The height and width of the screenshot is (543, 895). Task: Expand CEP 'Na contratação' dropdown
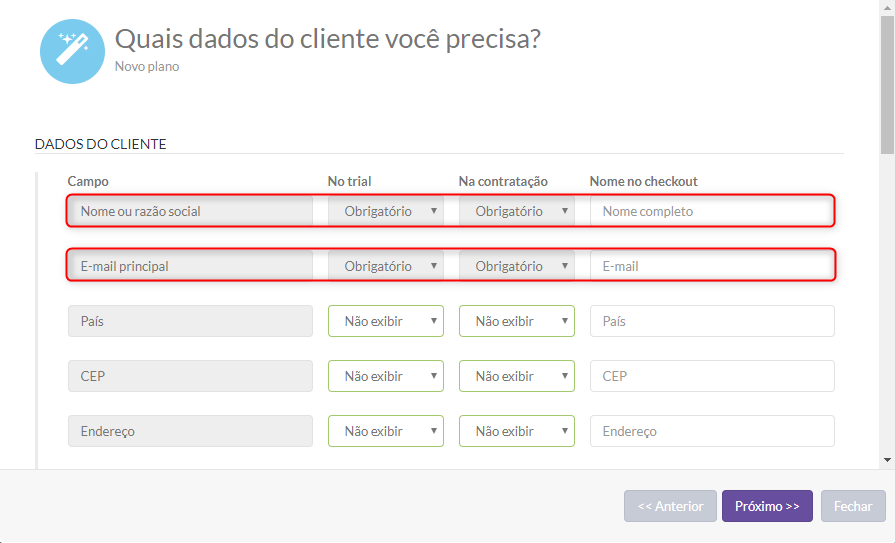(516, 376)
